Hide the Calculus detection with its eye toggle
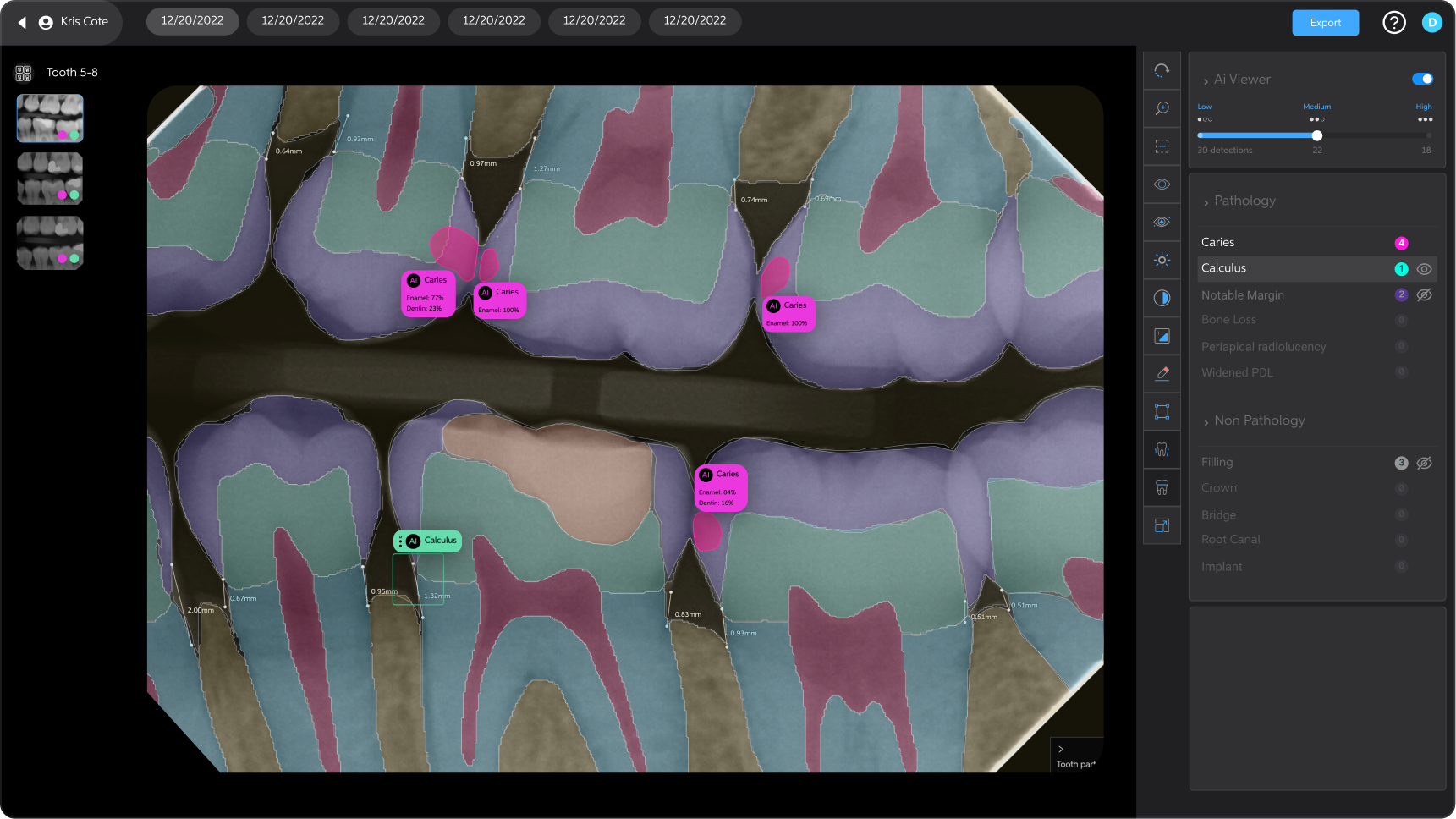 click(1425, 268)
